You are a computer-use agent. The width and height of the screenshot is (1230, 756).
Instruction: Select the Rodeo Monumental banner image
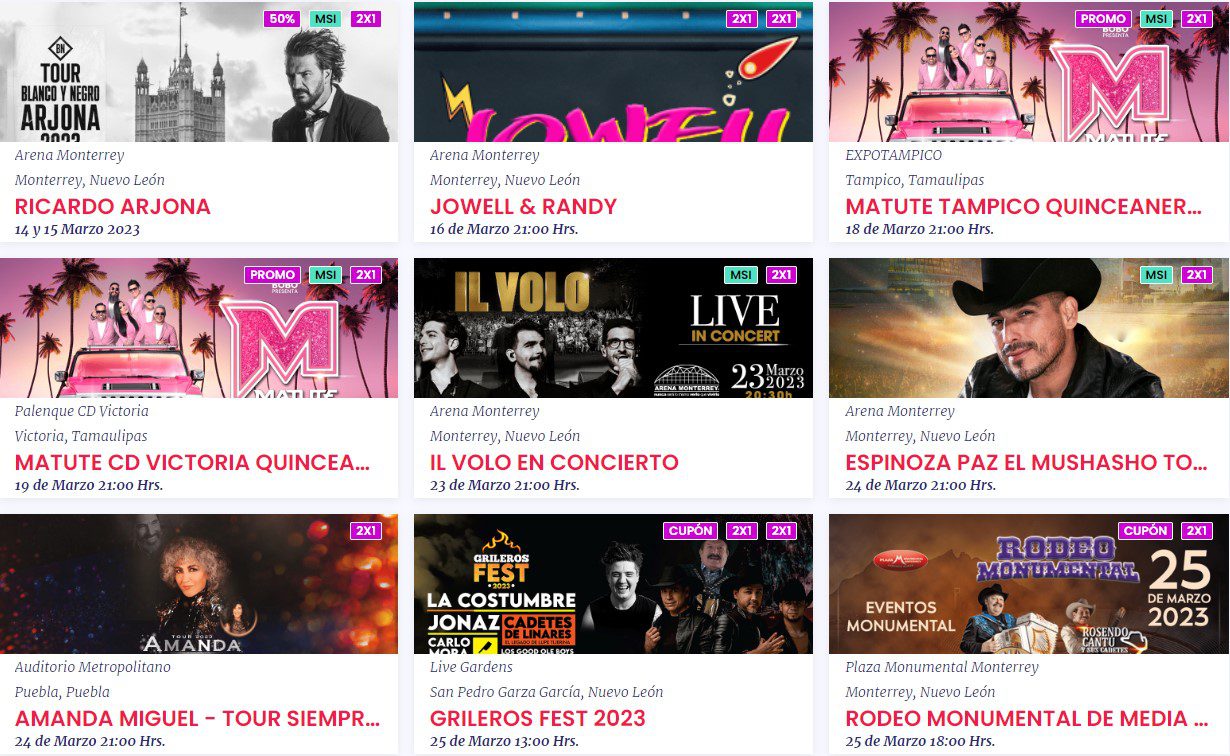click(x=1029, y=584)
